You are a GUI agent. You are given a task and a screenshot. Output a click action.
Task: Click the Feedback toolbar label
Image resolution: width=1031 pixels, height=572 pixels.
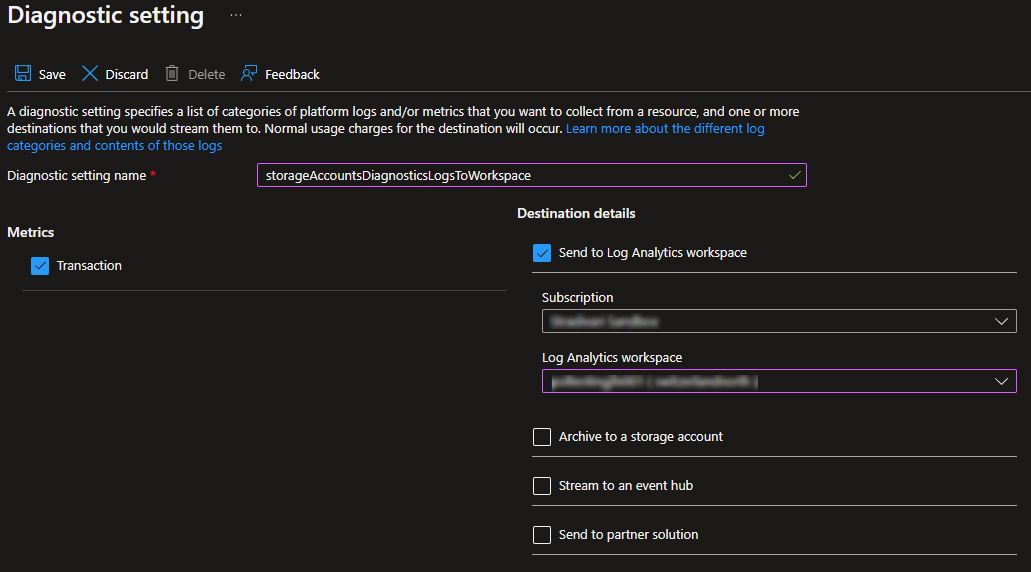pyautogui.click(x=292, y=75)
